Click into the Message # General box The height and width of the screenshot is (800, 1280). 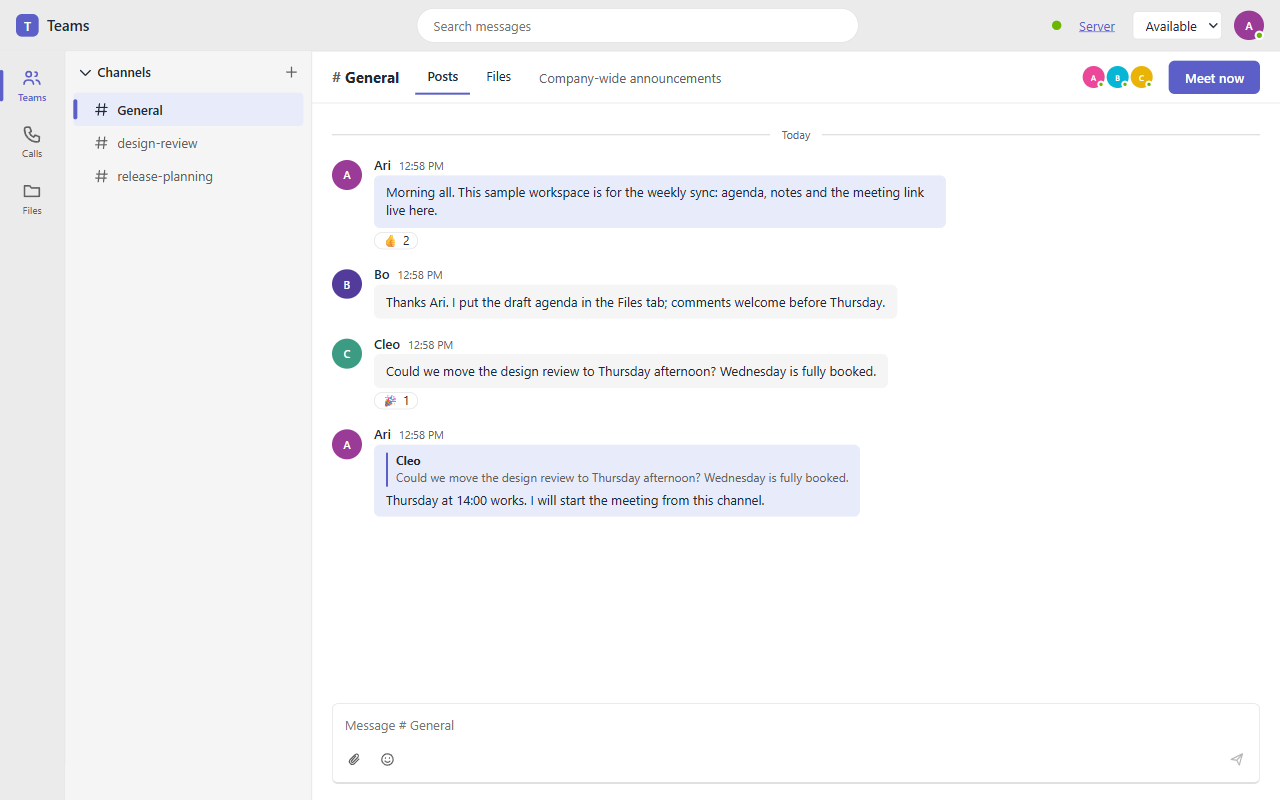tap(796, 725)
